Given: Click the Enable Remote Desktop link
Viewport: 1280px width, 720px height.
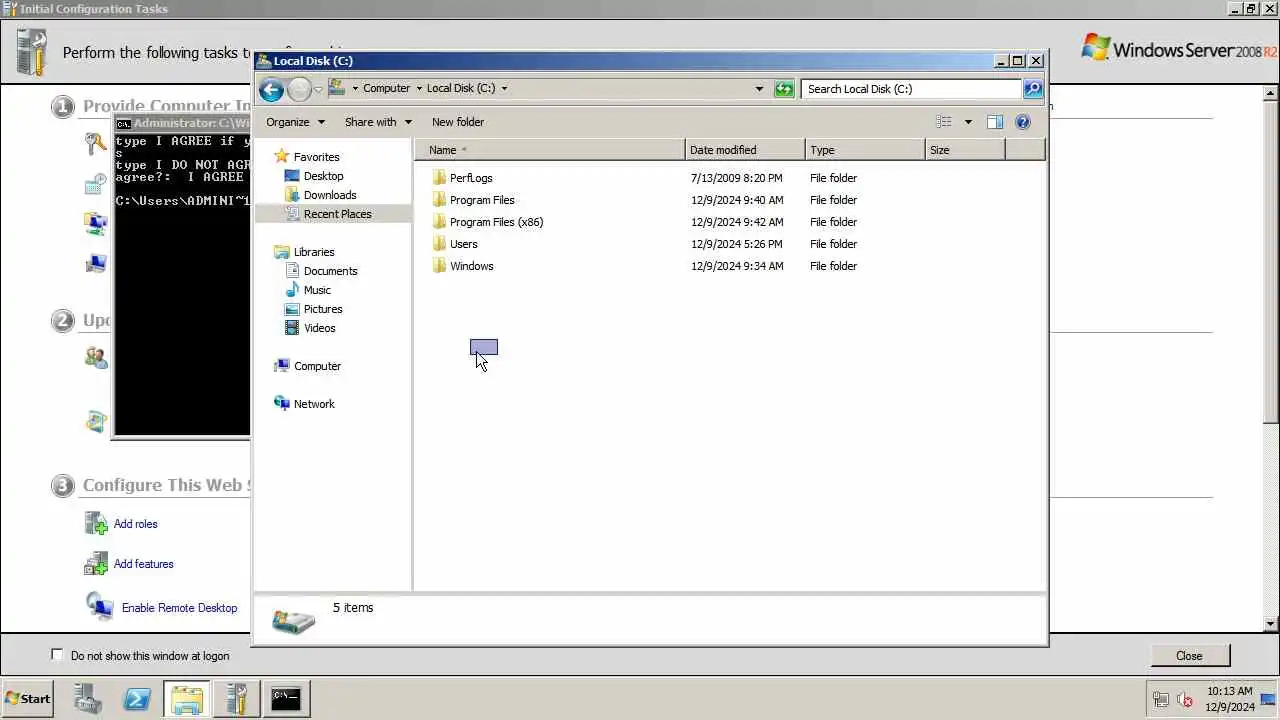Looking at the screenshot, I should (179, 608).
